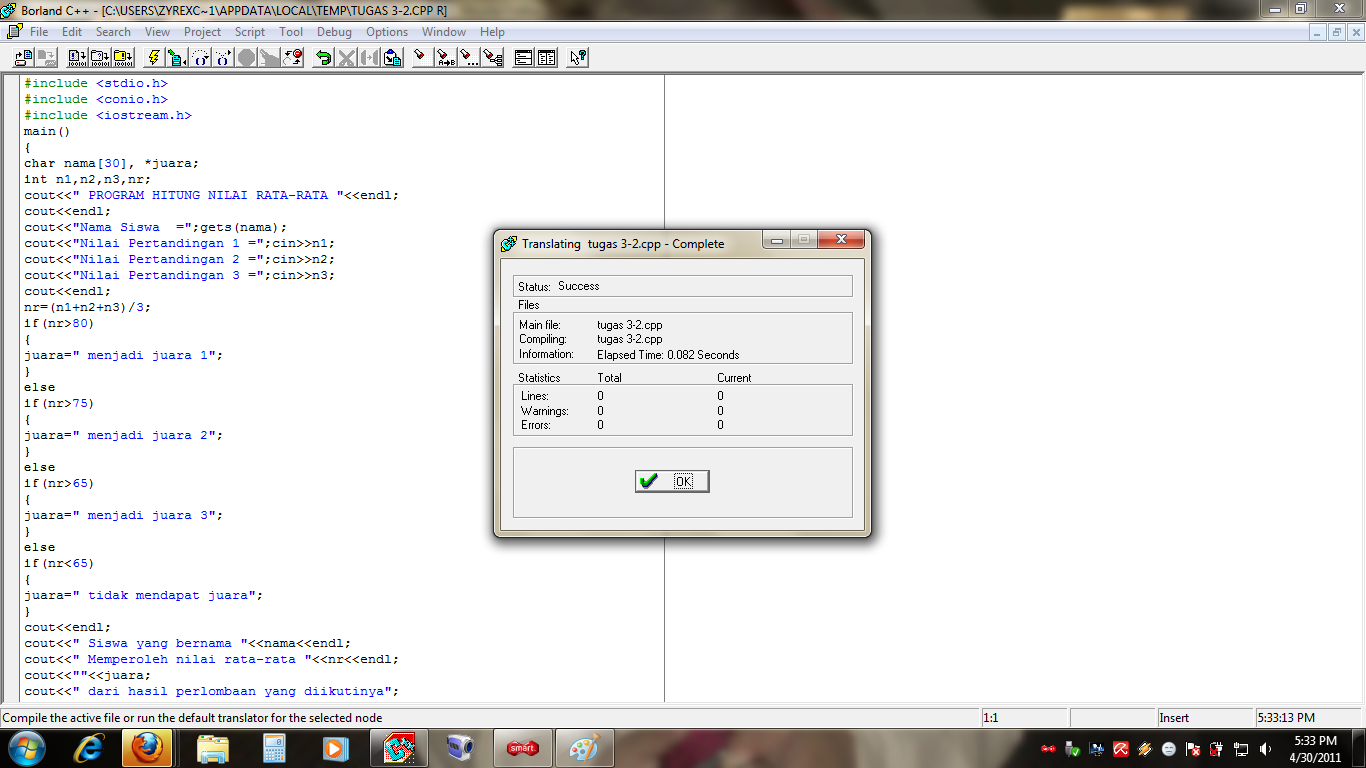Open Find with the flashlight search icon
The width and height of the screenshot is (1366, 768).
(420, 57)
